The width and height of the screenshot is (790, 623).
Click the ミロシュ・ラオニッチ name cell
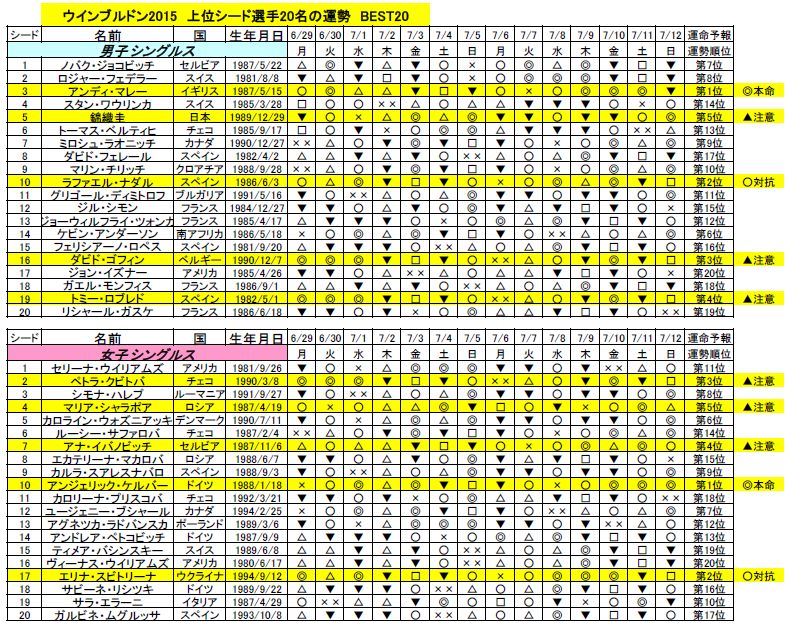tap(108, 143)
